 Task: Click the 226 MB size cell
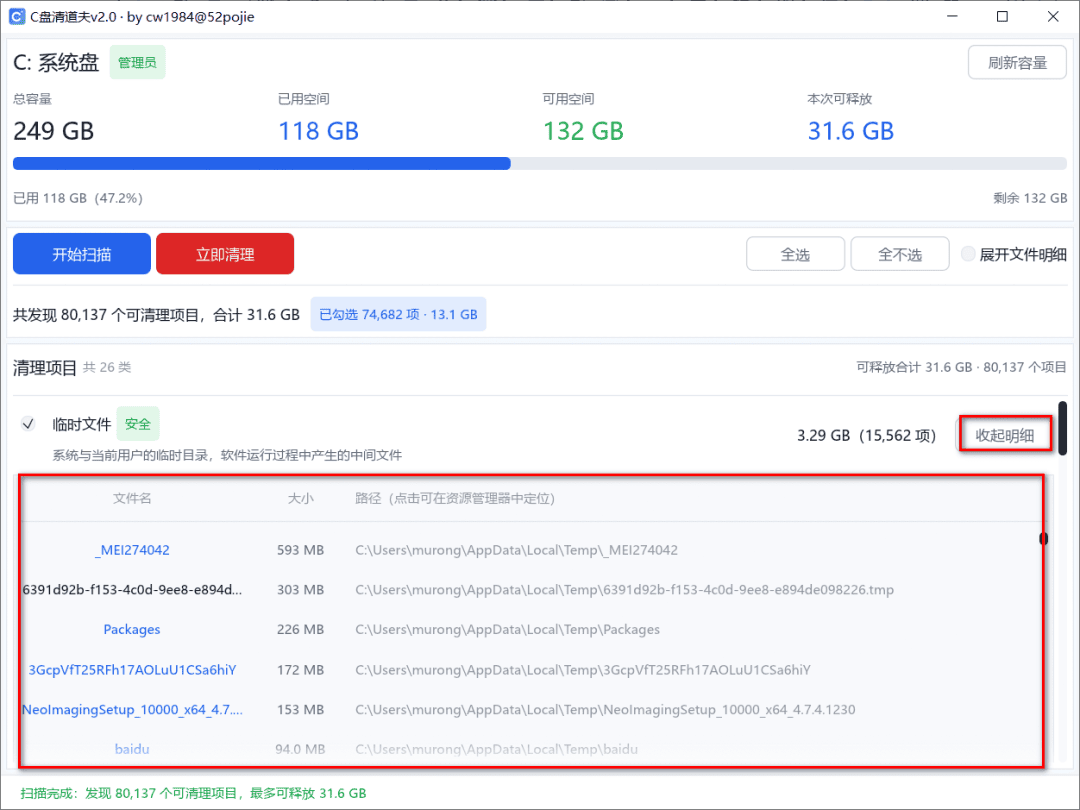300,630
